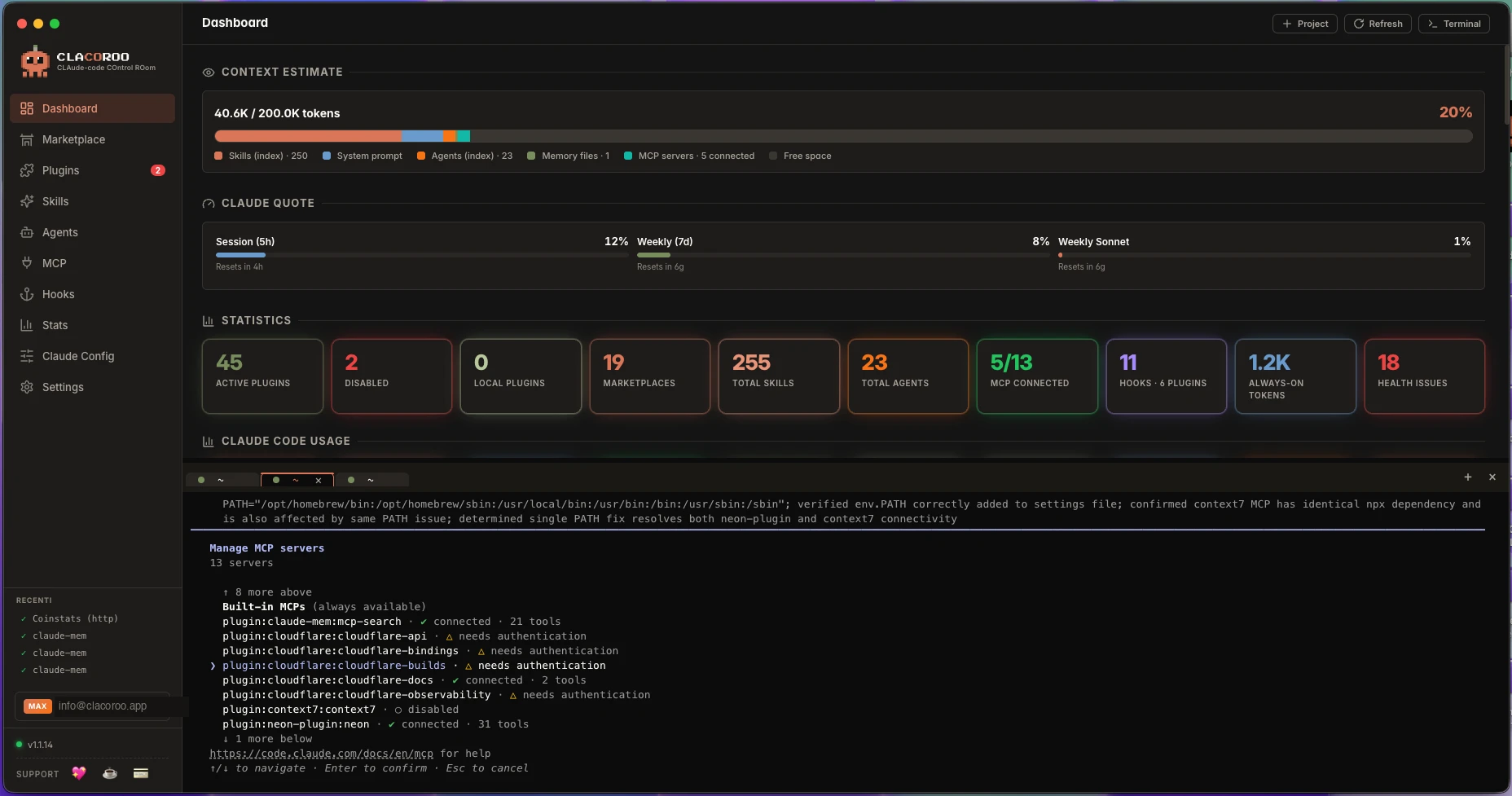This screenshot has width=1512, height=796.
Task: Switch to the first terminal tab
Action: pyautogui.click(x=222, y=480)
